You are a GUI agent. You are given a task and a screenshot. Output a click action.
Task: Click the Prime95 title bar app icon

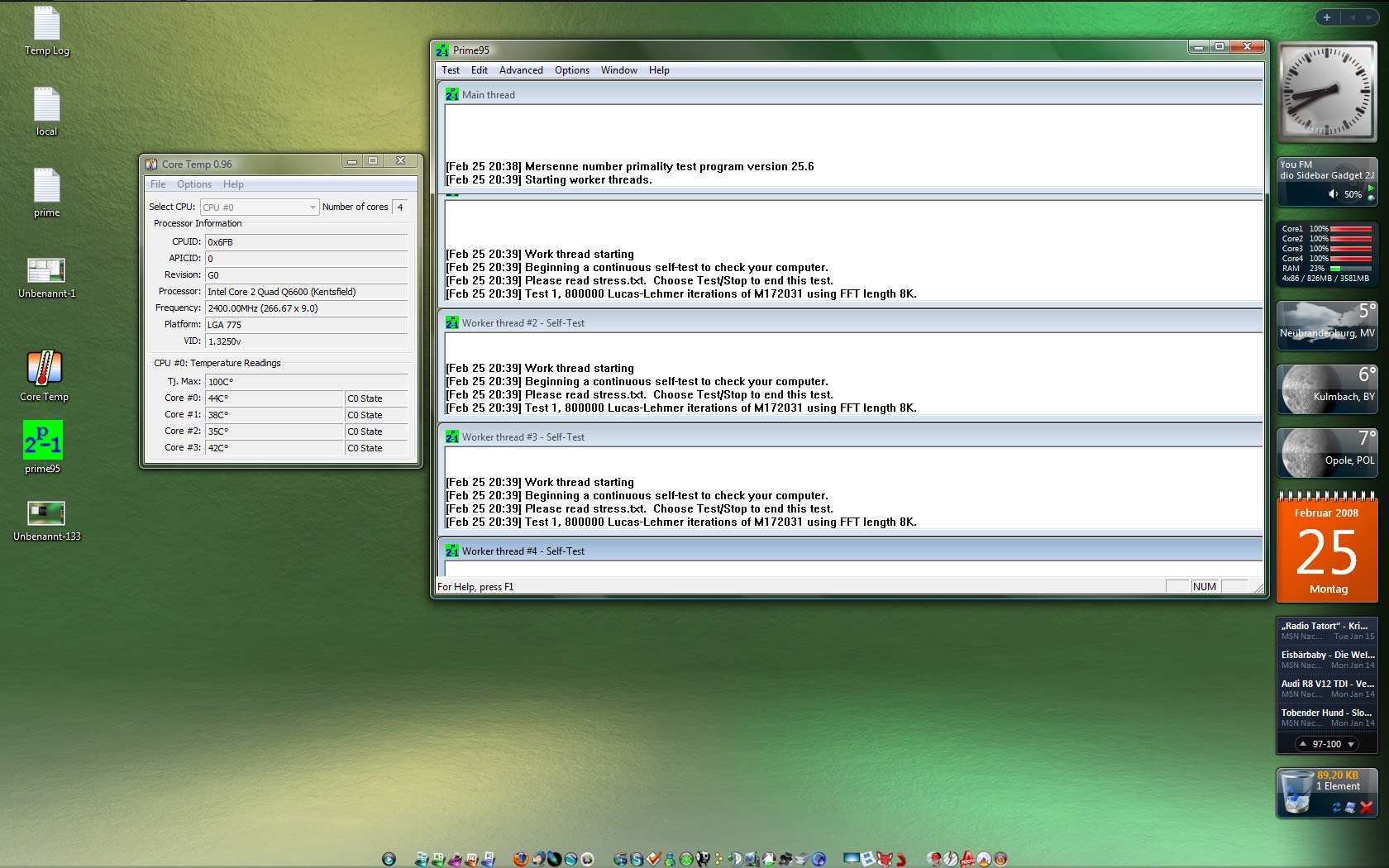click(x=442, y=50)
